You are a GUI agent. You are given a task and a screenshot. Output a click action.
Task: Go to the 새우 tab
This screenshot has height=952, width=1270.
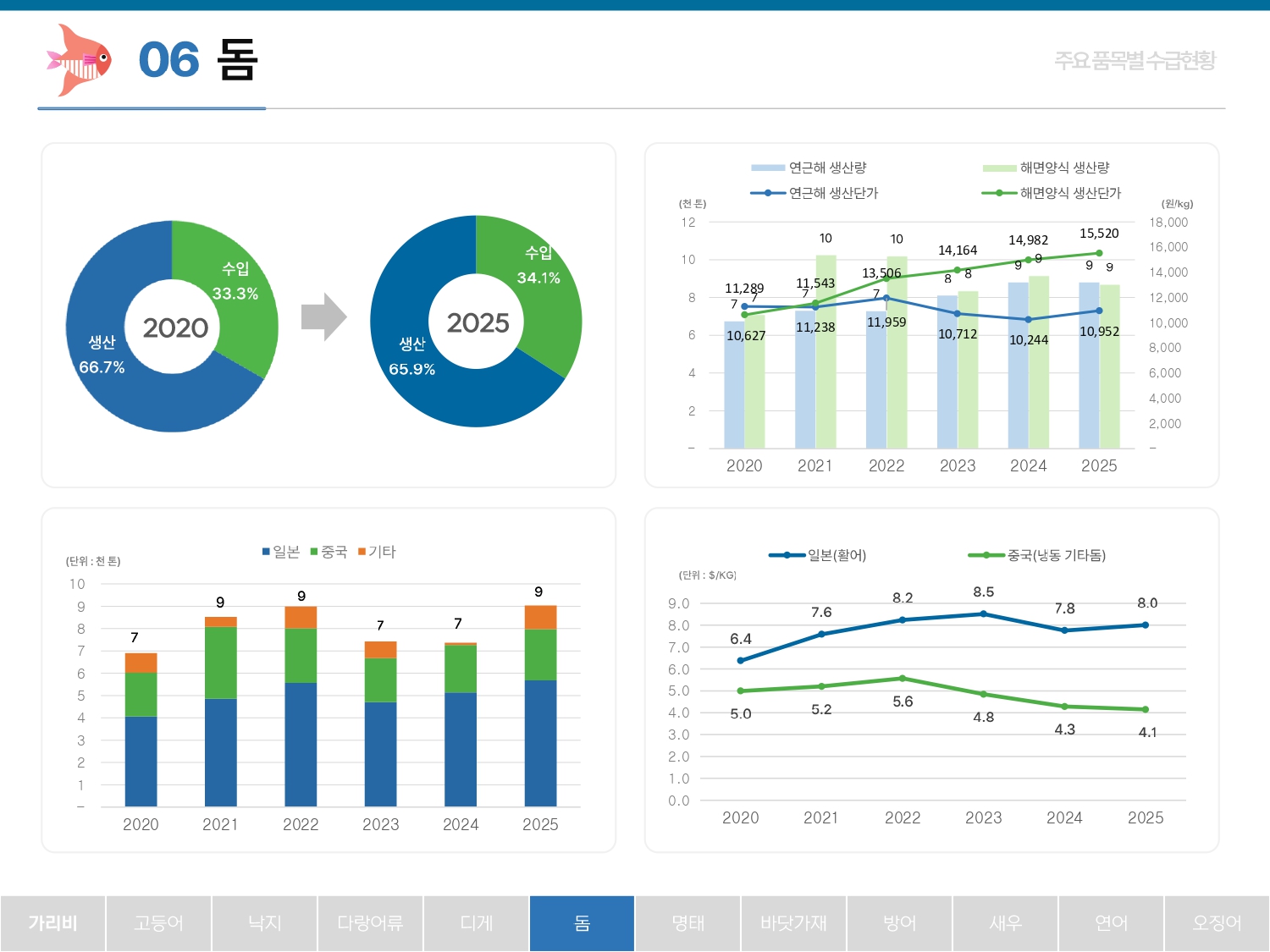point(1005,923)
